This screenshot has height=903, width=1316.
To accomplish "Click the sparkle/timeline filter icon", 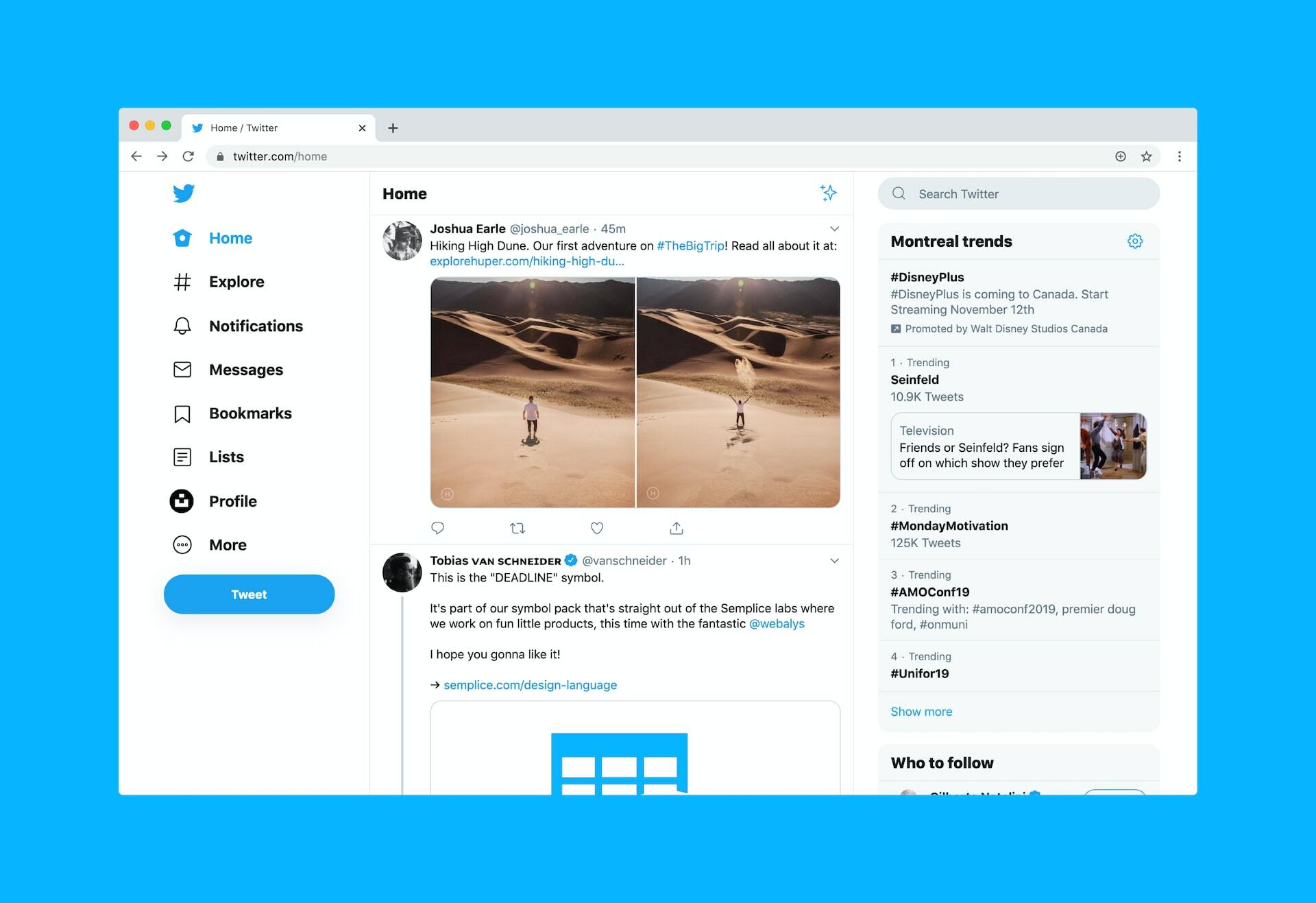I will 828,193.
